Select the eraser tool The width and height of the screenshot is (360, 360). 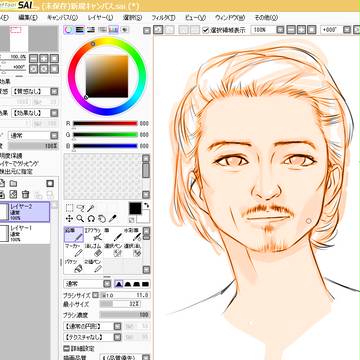93,250
